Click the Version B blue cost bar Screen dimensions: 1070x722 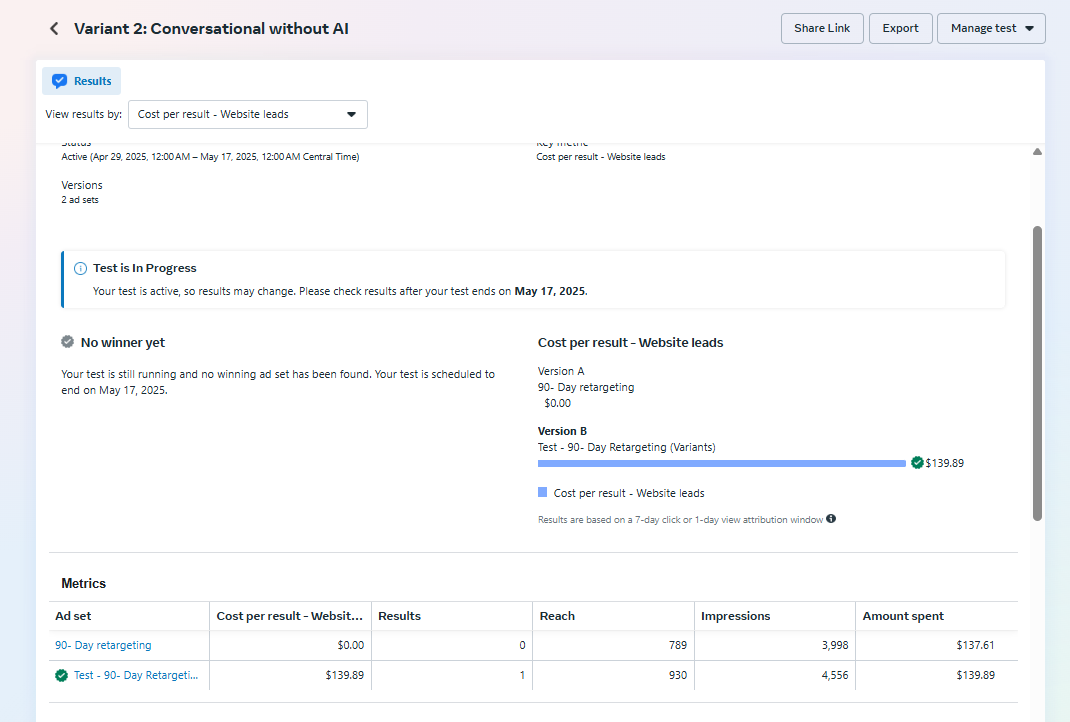[x=721, y=463]
